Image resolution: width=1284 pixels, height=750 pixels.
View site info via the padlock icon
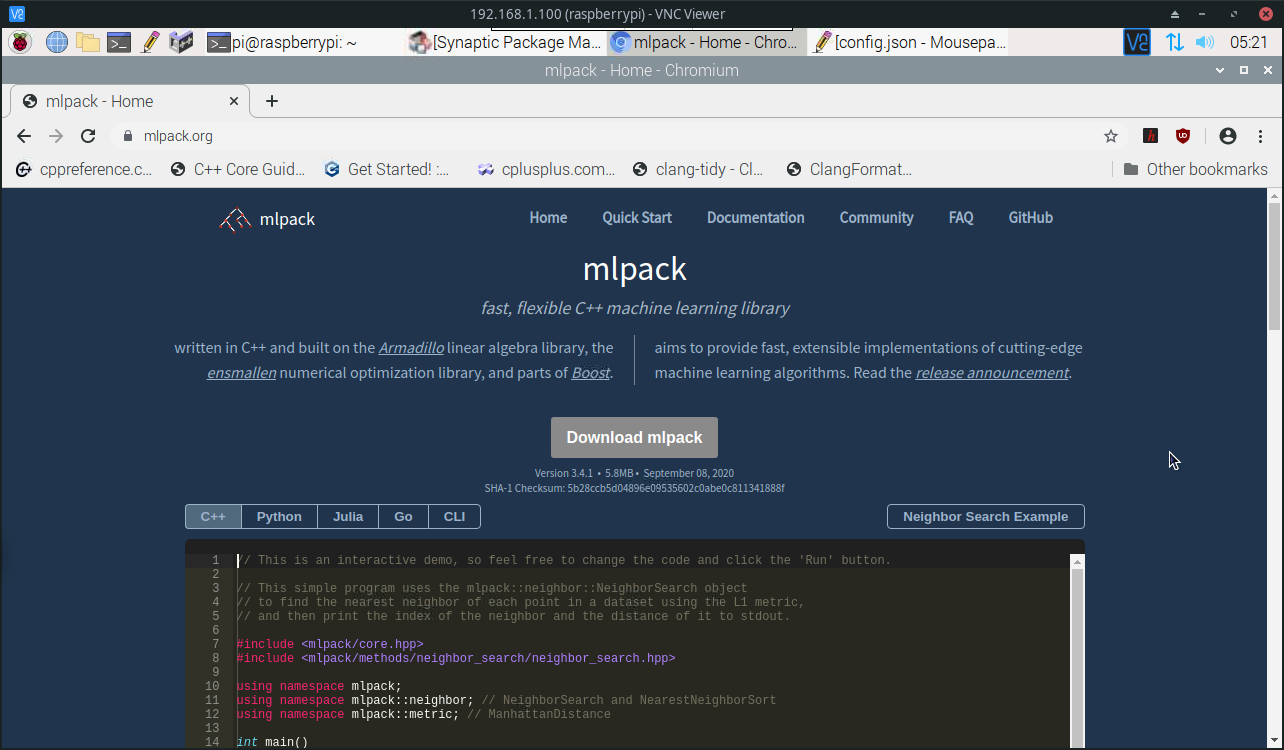coord(127,136)
